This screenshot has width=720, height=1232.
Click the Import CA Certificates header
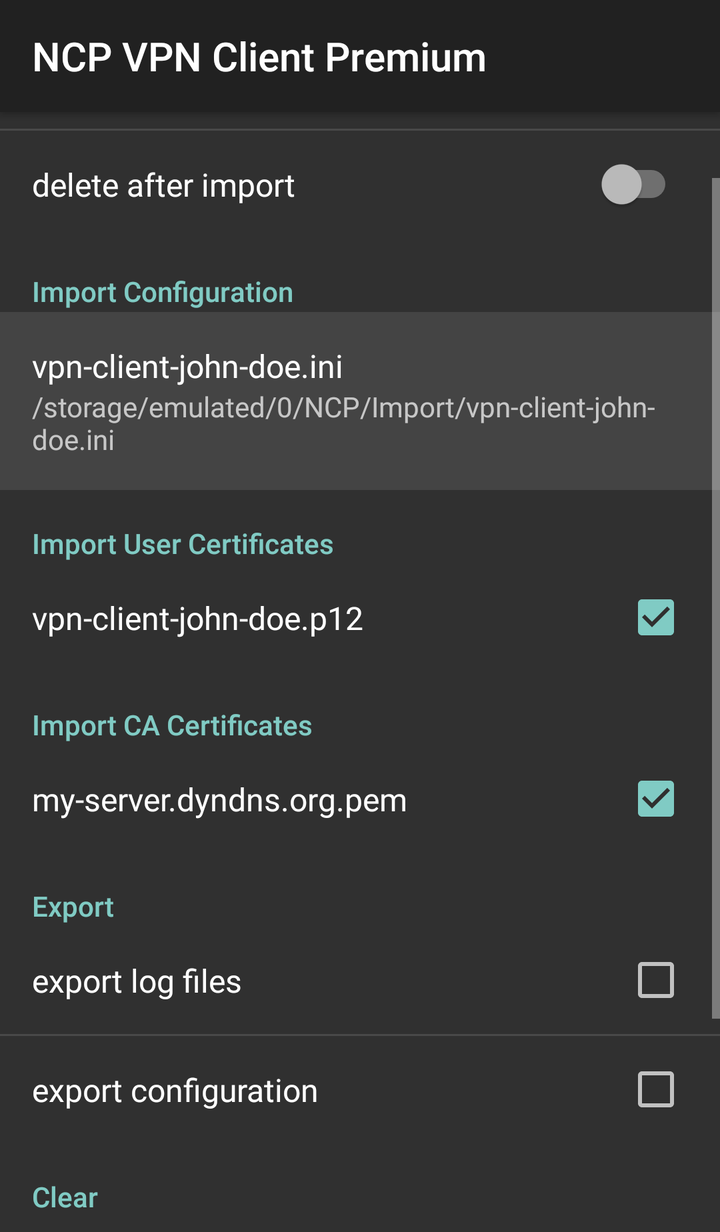172,726
